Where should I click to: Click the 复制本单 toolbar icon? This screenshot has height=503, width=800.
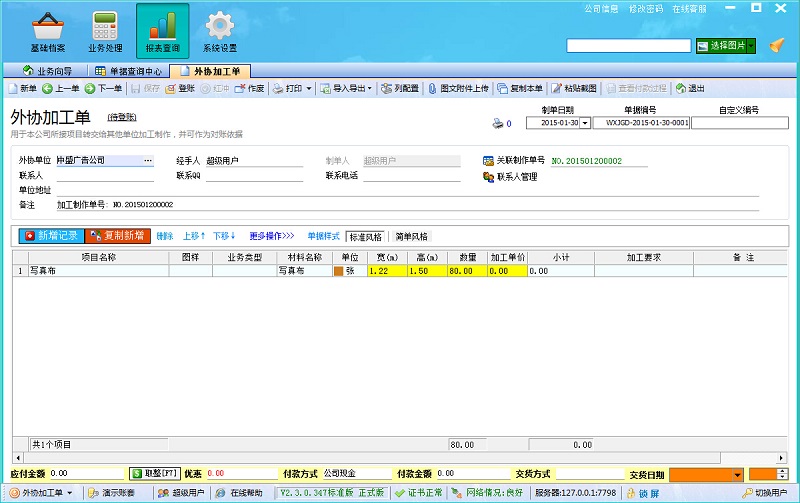520,88
